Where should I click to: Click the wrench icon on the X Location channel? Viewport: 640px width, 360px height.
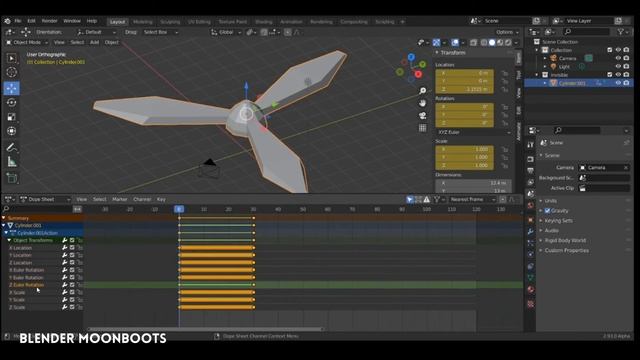(x=64, y=248)
